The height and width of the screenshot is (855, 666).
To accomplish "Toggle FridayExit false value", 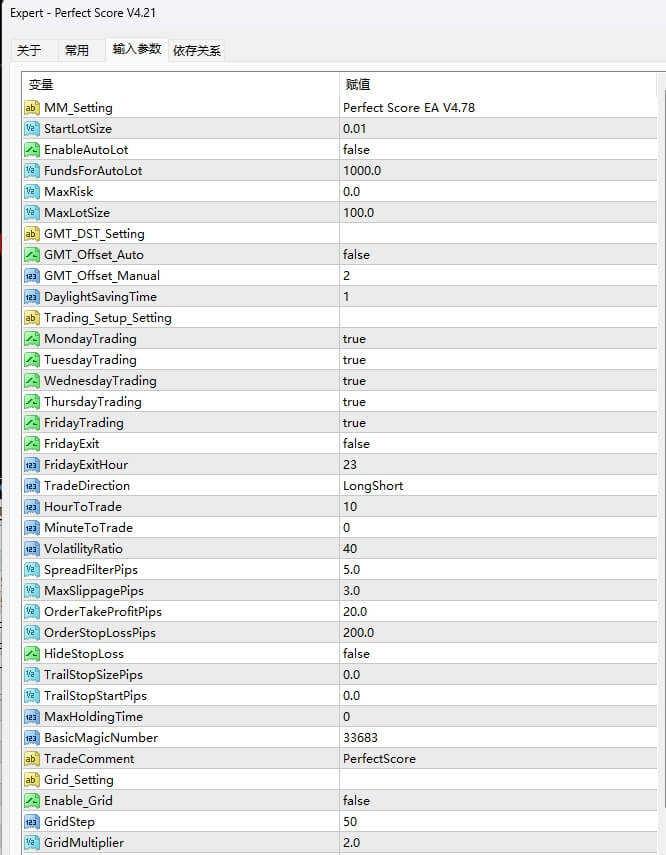I will point(356,443).
